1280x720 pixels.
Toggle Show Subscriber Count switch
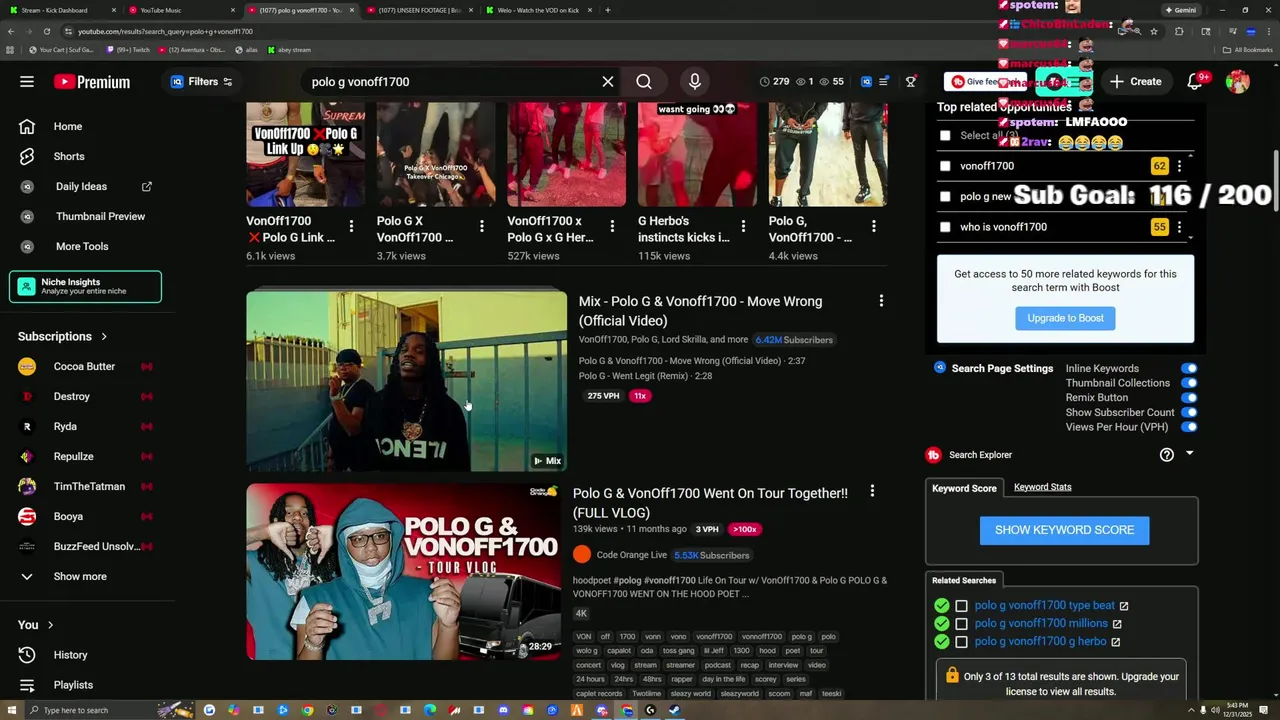pos(1189,412)
